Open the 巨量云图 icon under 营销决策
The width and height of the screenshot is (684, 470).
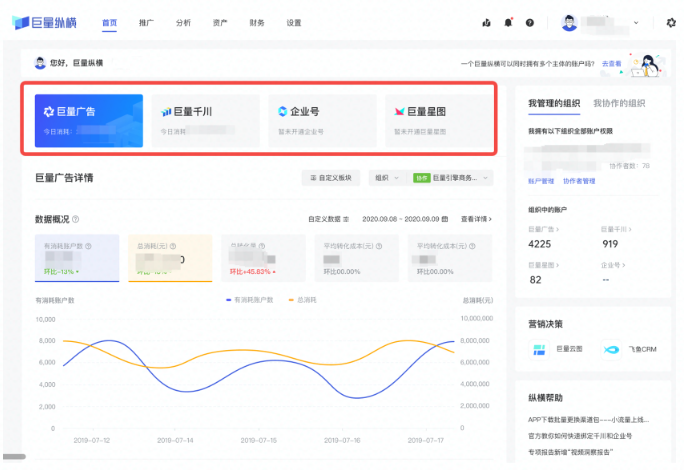pyautogui.click(x=539, y=349)
